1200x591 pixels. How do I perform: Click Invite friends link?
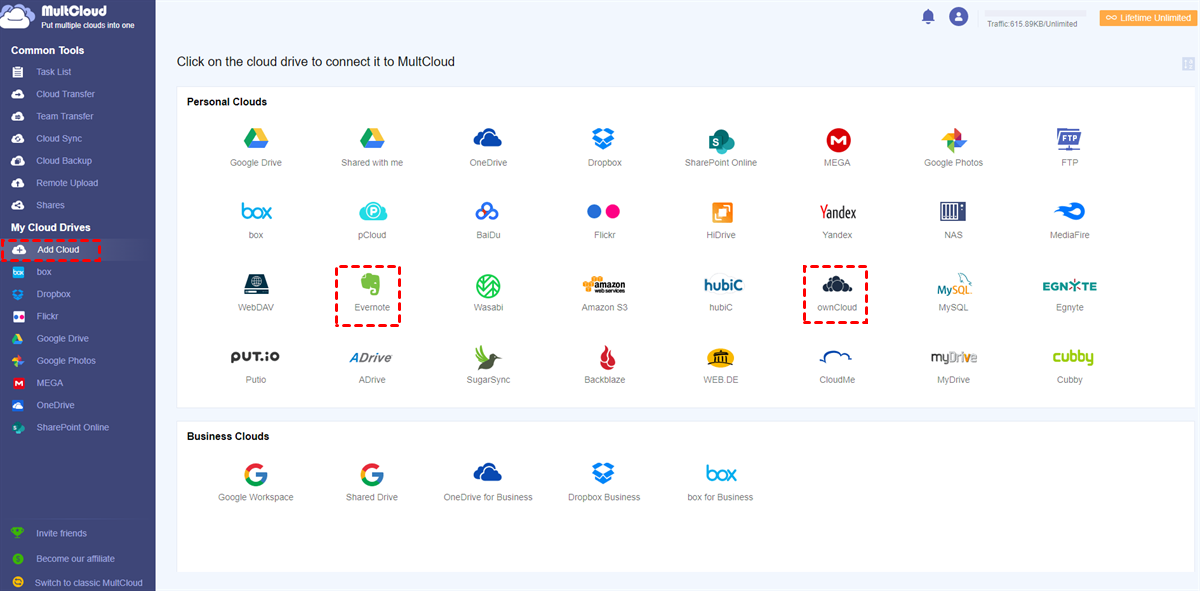click(61, 534)
